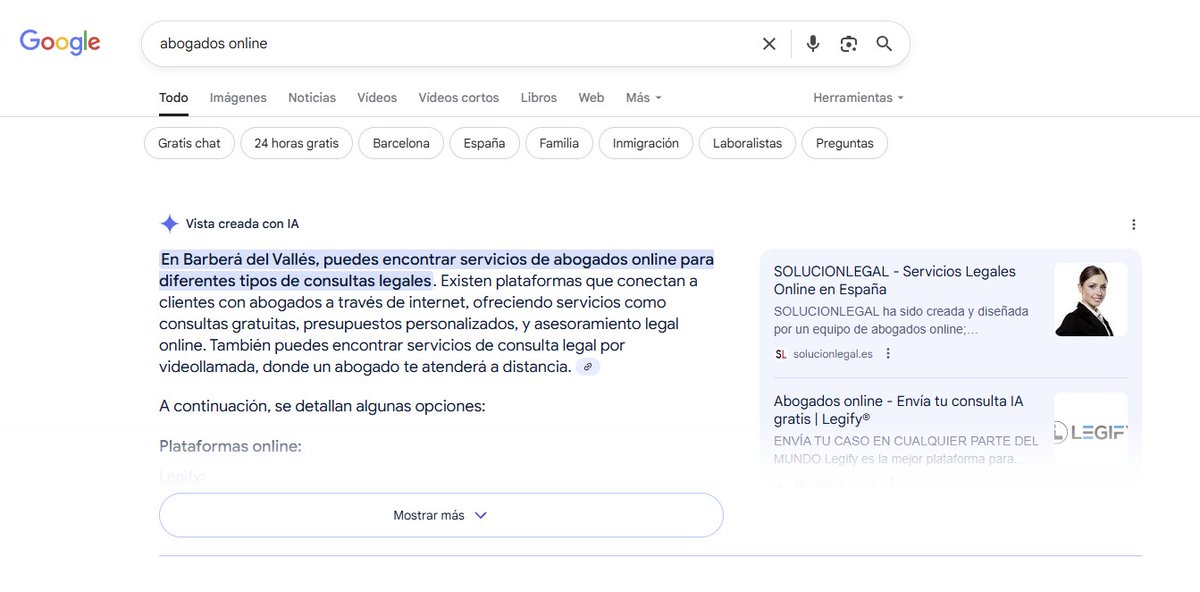Click the SOLUCIONLEGAL woman thumbnail image
1200x592 pixels.
pos(1091,299)
